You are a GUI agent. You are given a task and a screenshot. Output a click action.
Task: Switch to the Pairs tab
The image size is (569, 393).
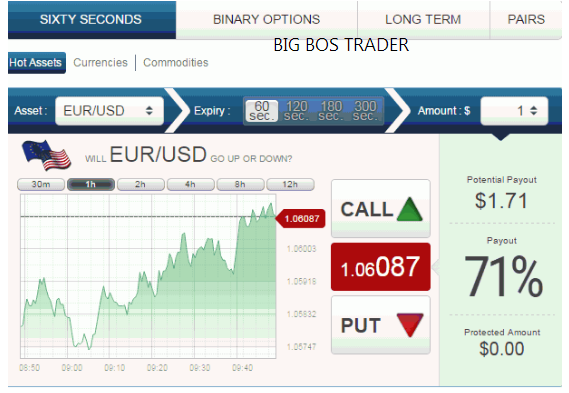click(526, 19)
